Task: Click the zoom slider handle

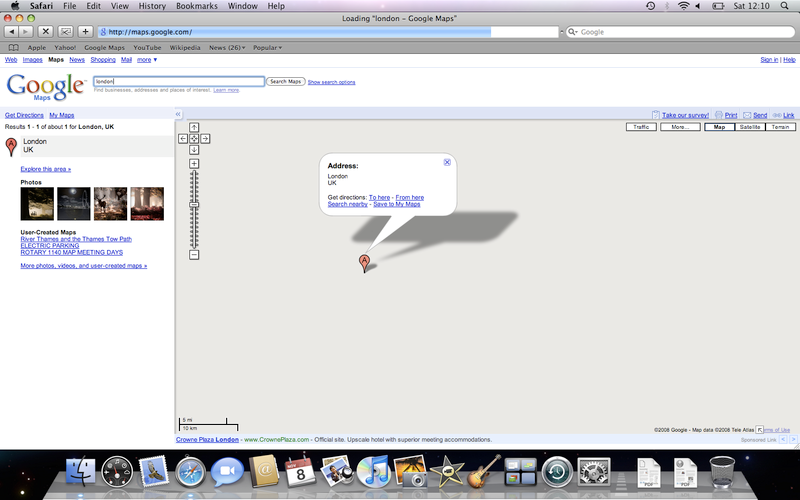Action: 194,205
